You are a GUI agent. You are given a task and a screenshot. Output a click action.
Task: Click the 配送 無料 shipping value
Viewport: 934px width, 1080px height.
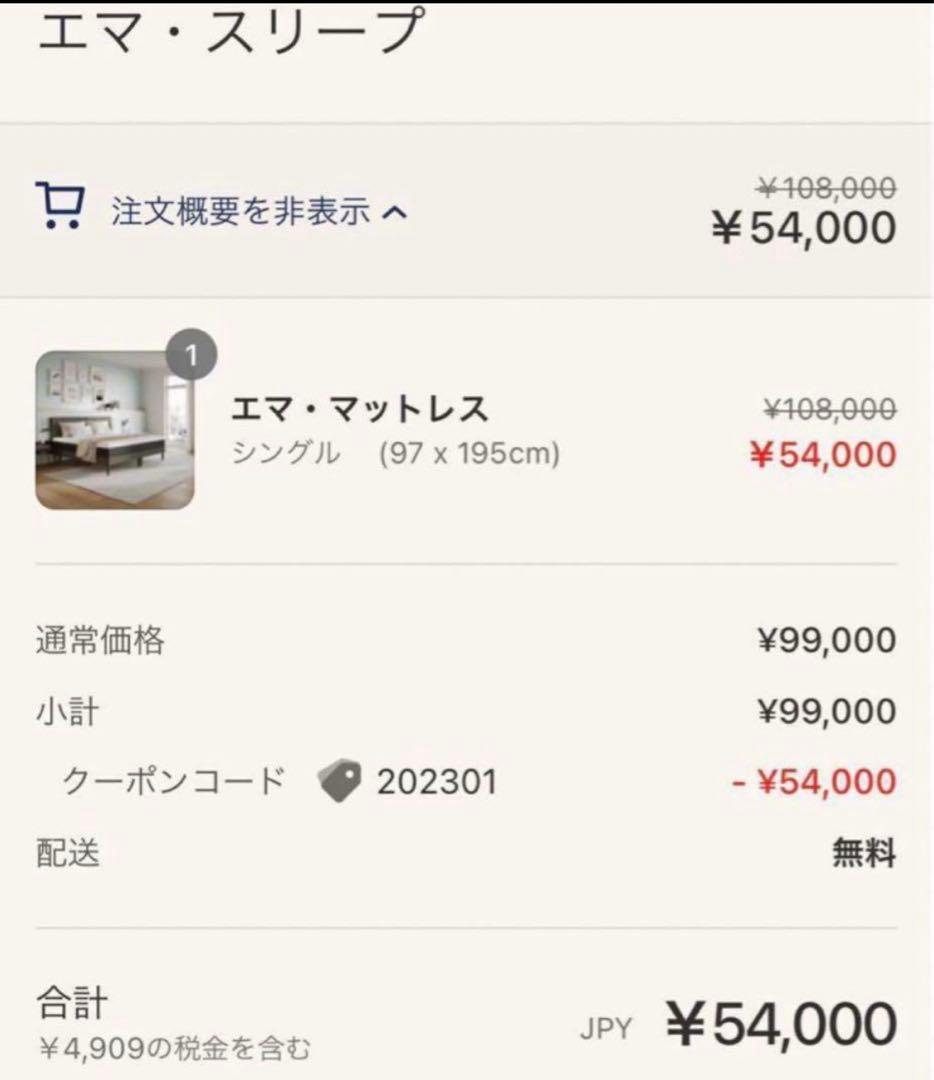pyautogui.click(x=864, y=854)
